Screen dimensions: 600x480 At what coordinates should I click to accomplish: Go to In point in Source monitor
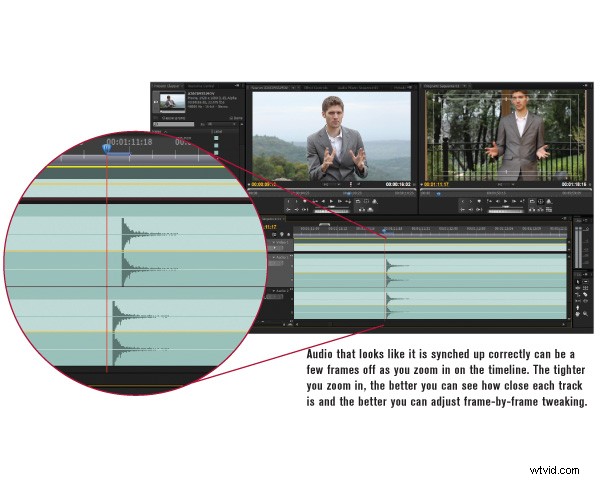click(x=288, y=209)
